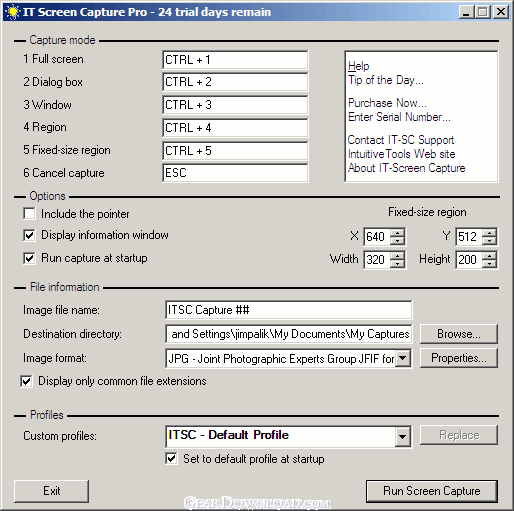Select the Purchase Now link
The image size is (514, 511).
387,103
